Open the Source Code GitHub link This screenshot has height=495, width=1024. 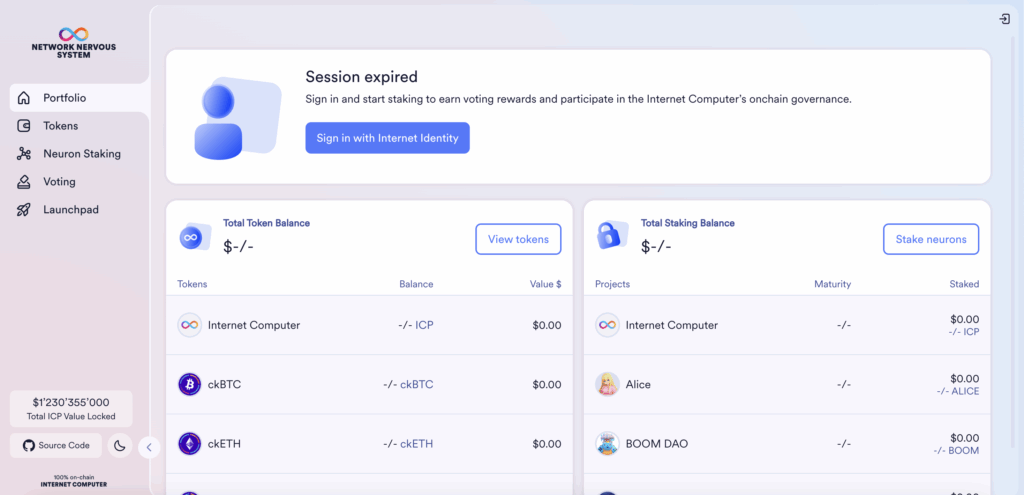[x=56, y=445]
